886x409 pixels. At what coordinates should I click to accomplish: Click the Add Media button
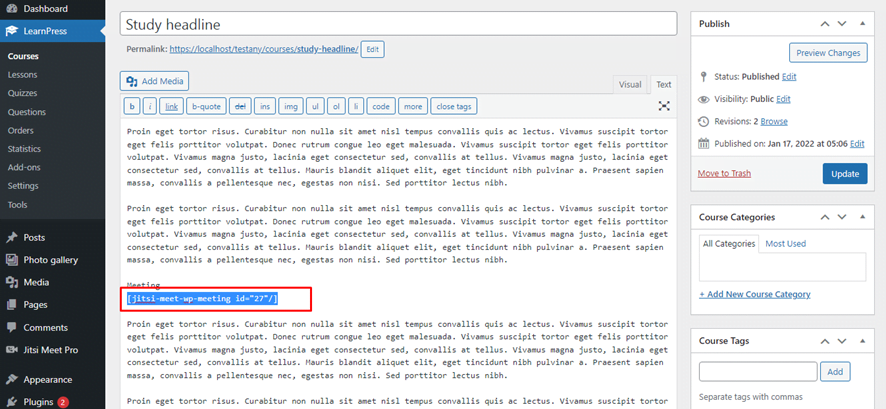[154, 81]
